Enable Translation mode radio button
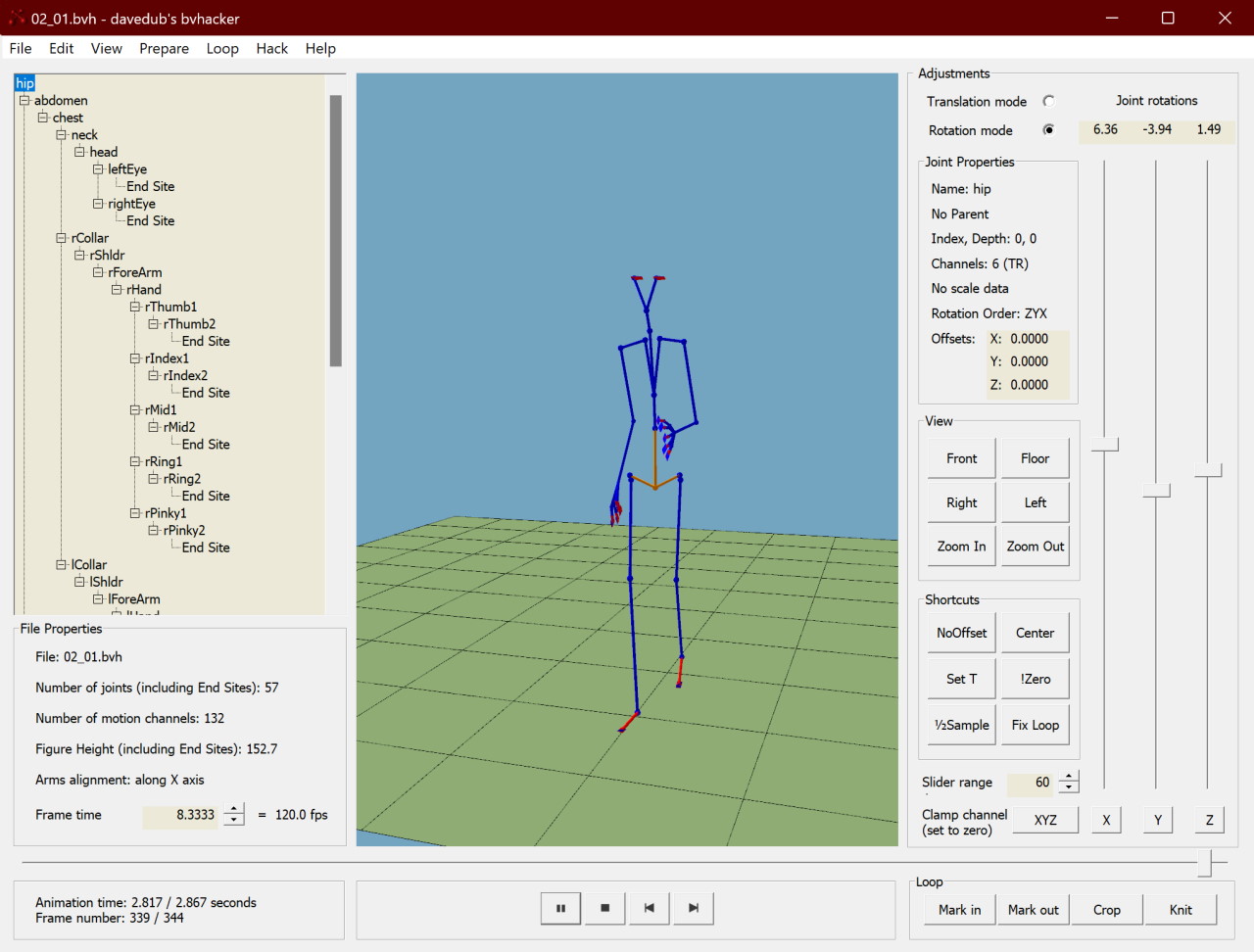1254x952 pixels. click(x=1048, y=101)
